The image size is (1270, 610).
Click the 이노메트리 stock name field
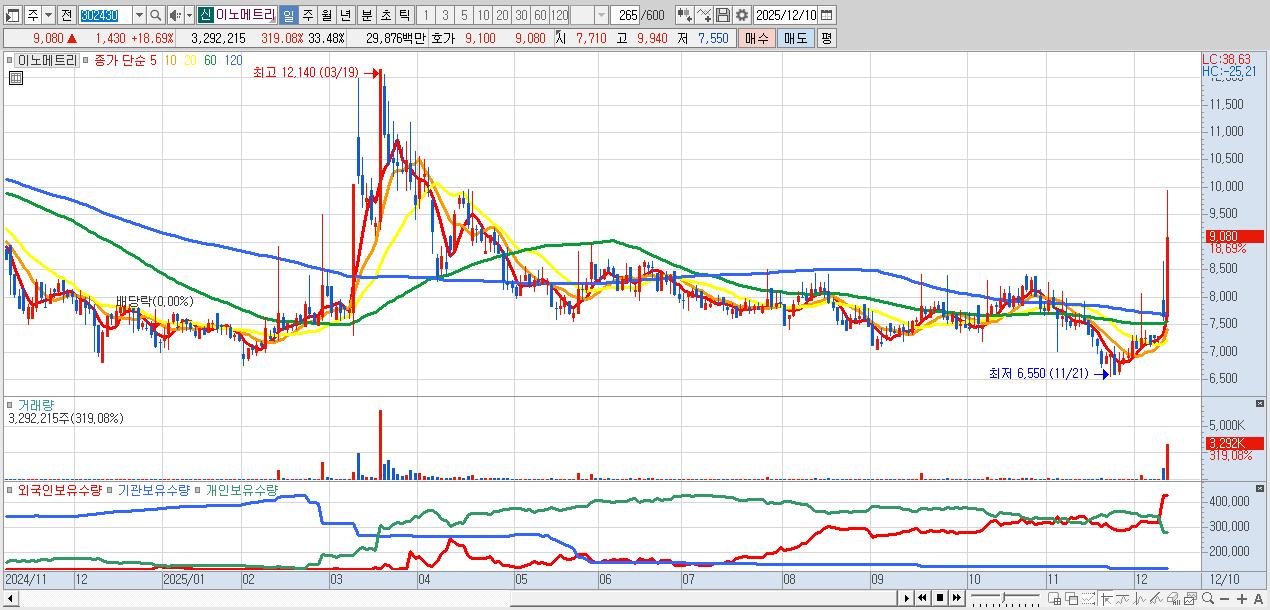coord(244,15)
